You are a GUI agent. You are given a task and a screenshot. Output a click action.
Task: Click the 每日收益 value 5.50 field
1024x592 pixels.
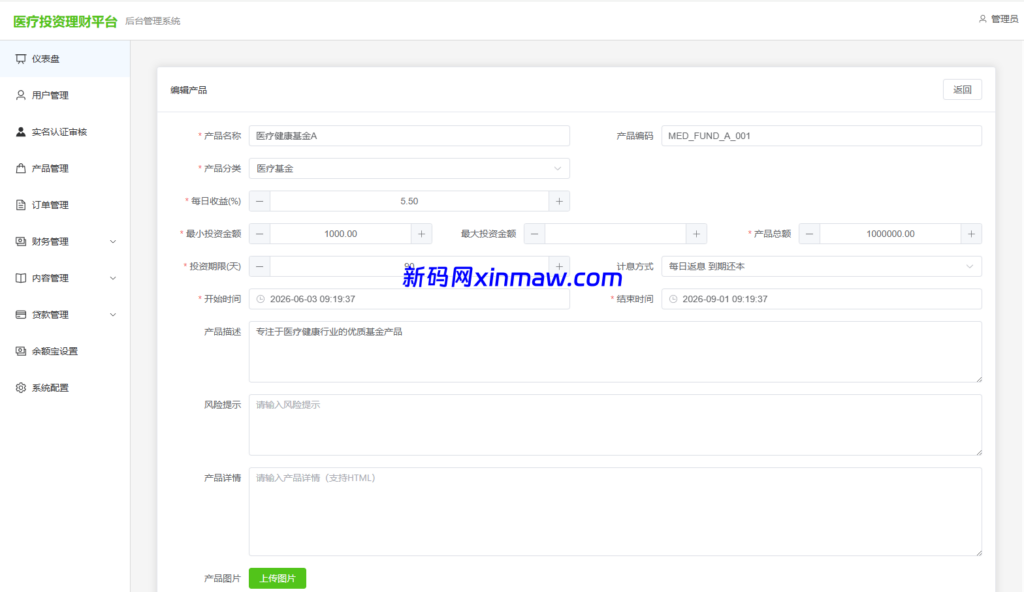tap(409, 201)
